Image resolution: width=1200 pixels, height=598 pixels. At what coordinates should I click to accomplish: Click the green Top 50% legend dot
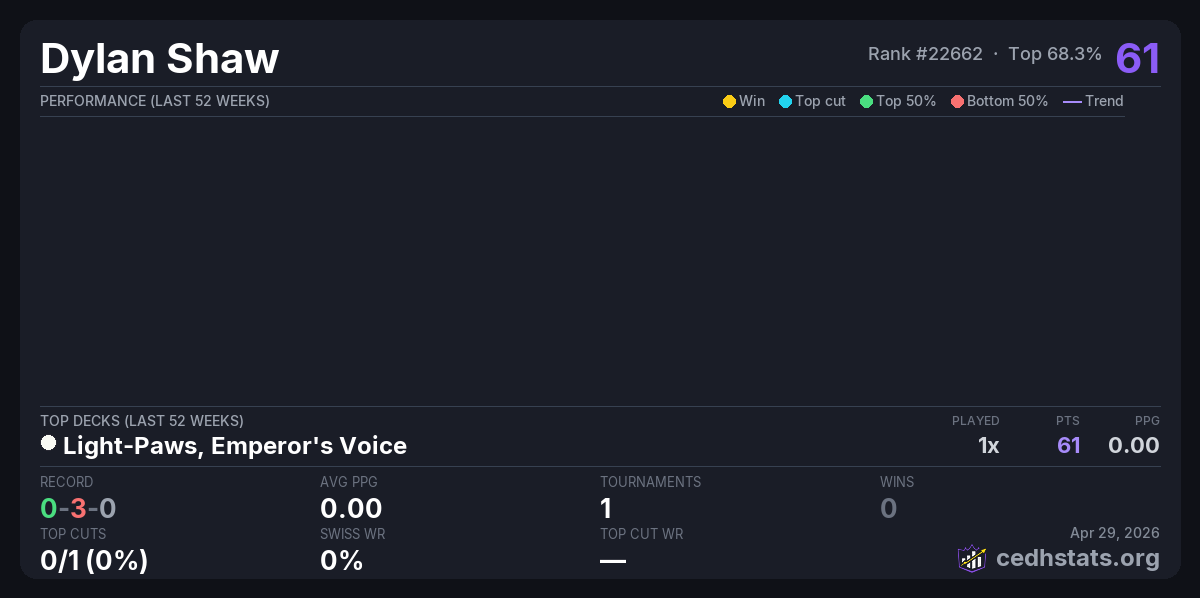point(866,101)
